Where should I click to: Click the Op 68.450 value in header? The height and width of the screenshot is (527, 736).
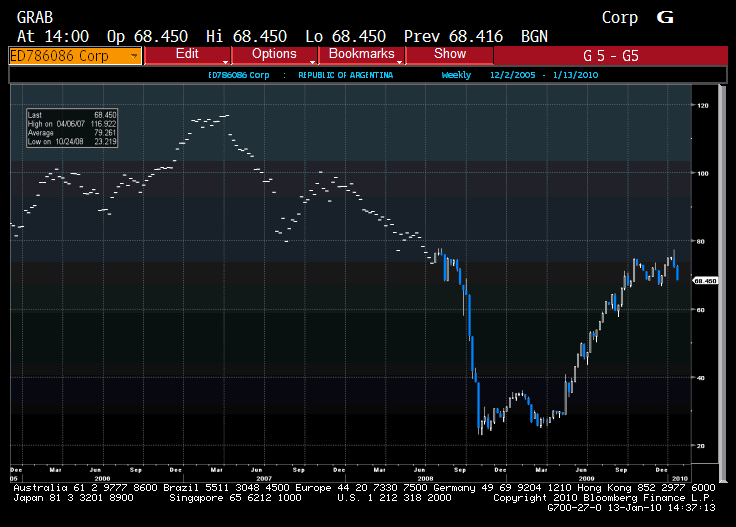coord(147,37)
